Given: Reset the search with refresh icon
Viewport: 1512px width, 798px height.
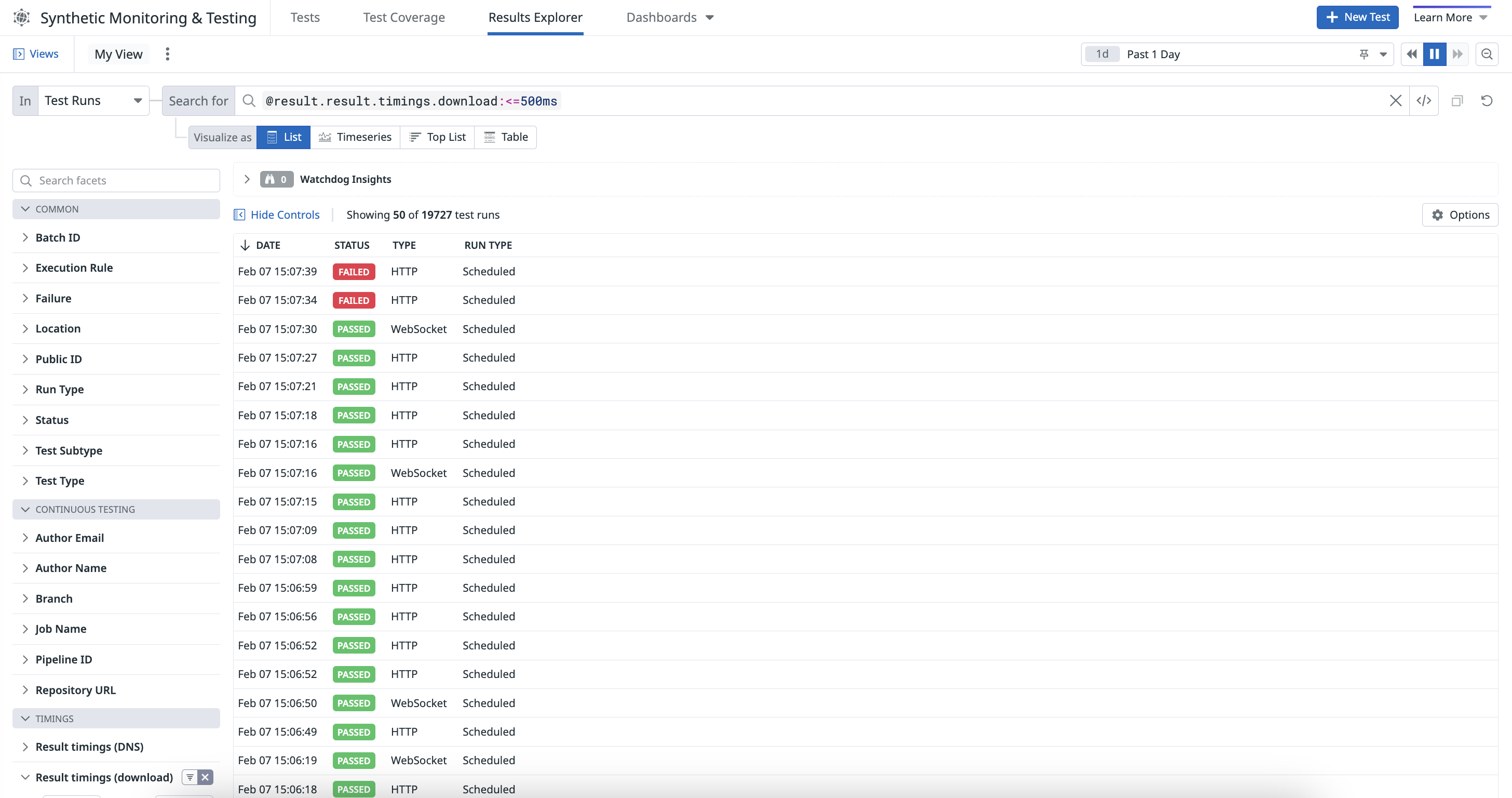Looking at the screenshot, I should 1487,101.
